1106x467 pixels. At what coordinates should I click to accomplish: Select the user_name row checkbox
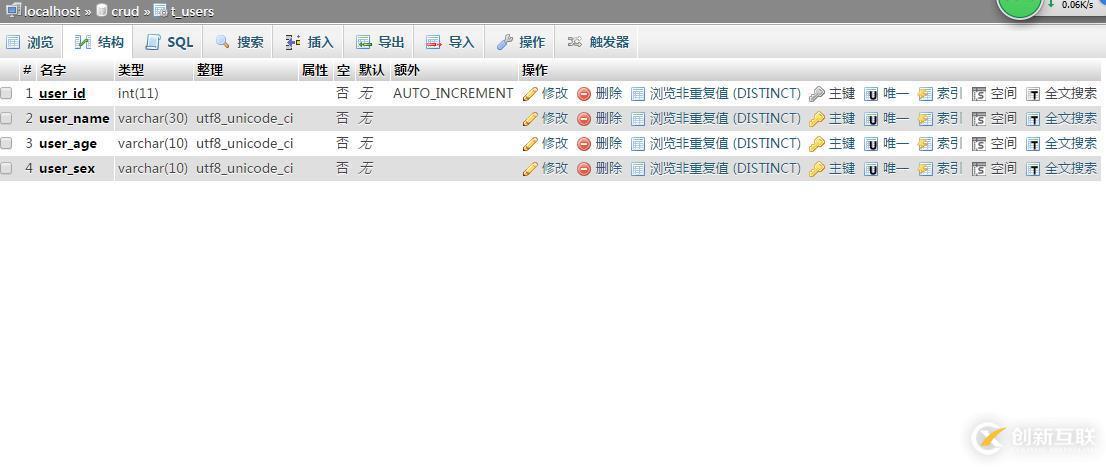coord(7,118)
